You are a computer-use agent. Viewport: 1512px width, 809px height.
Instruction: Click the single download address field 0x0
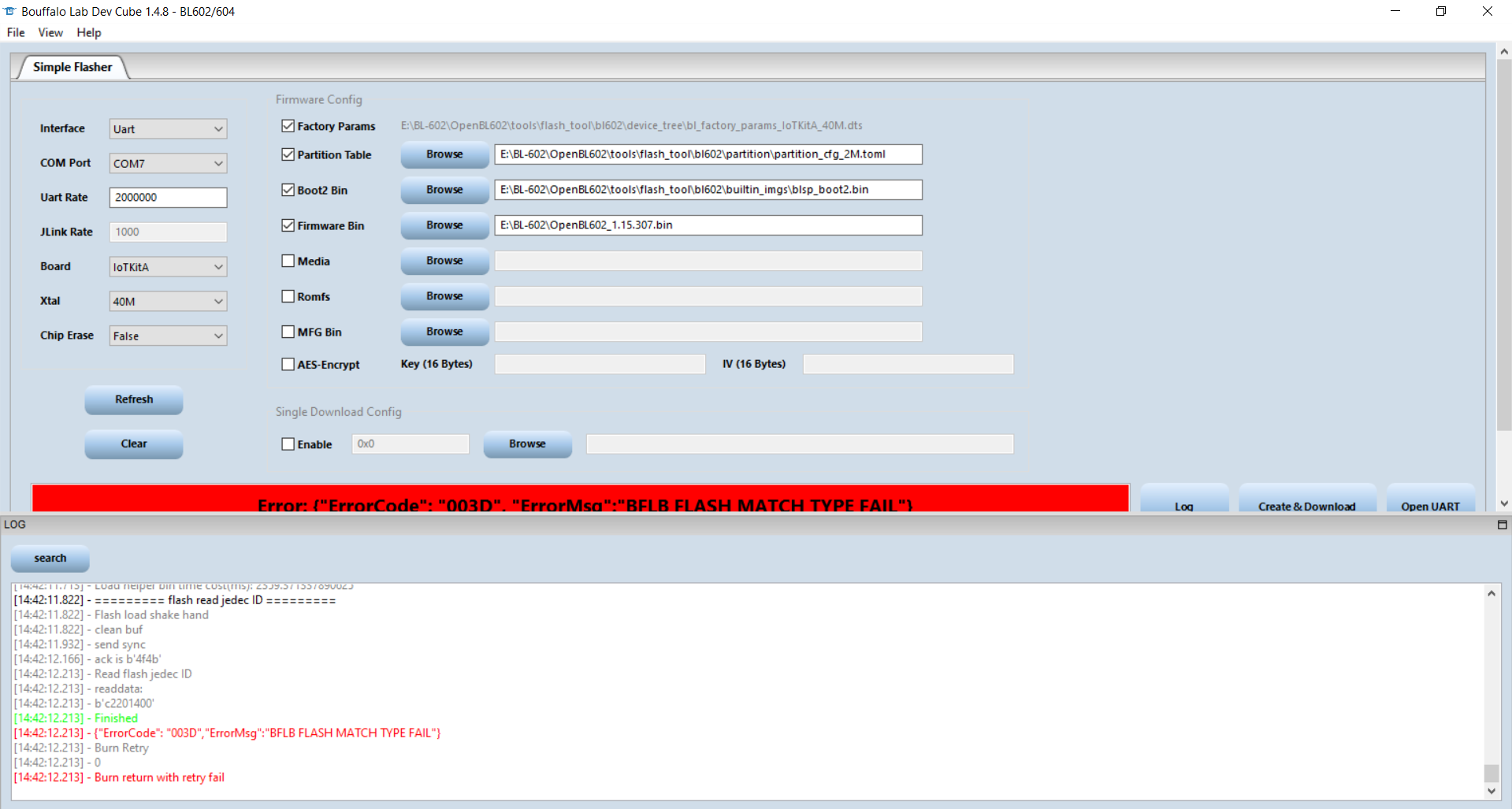pos(410,444)
